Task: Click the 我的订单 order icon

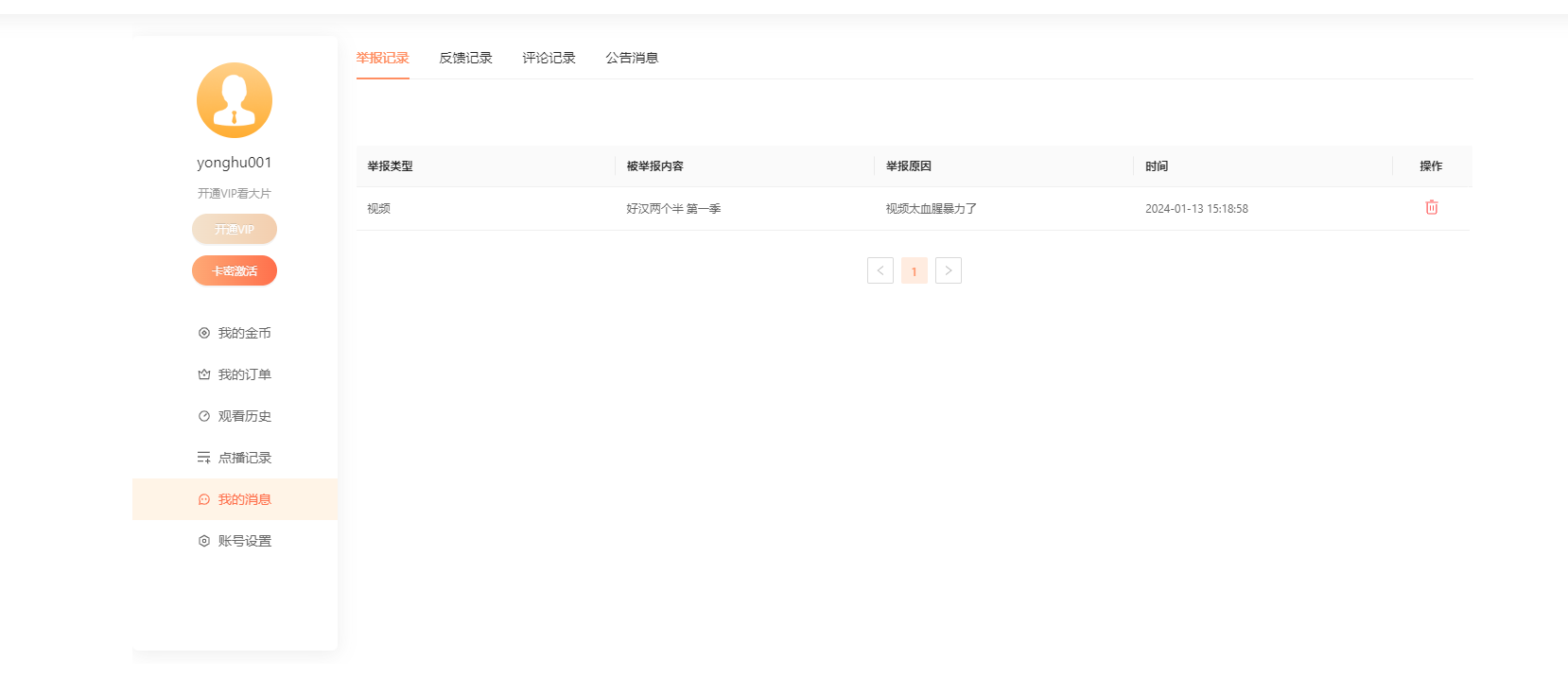Action: 204,374
